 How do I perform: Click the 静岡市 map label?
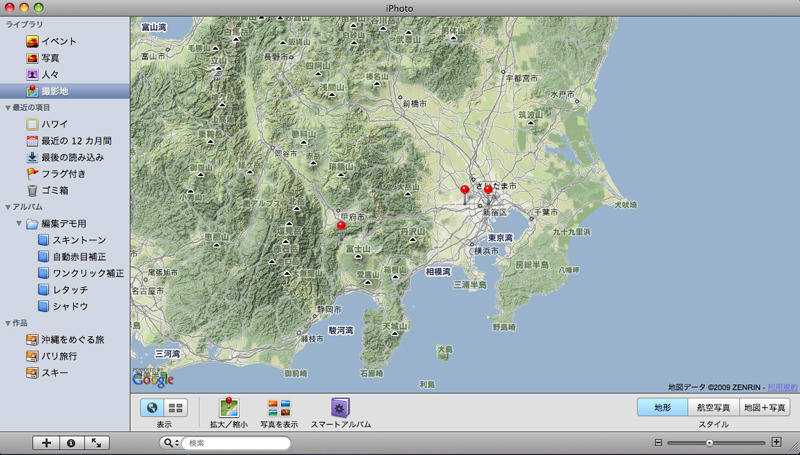pyautogui.click(x=330, y=309)
